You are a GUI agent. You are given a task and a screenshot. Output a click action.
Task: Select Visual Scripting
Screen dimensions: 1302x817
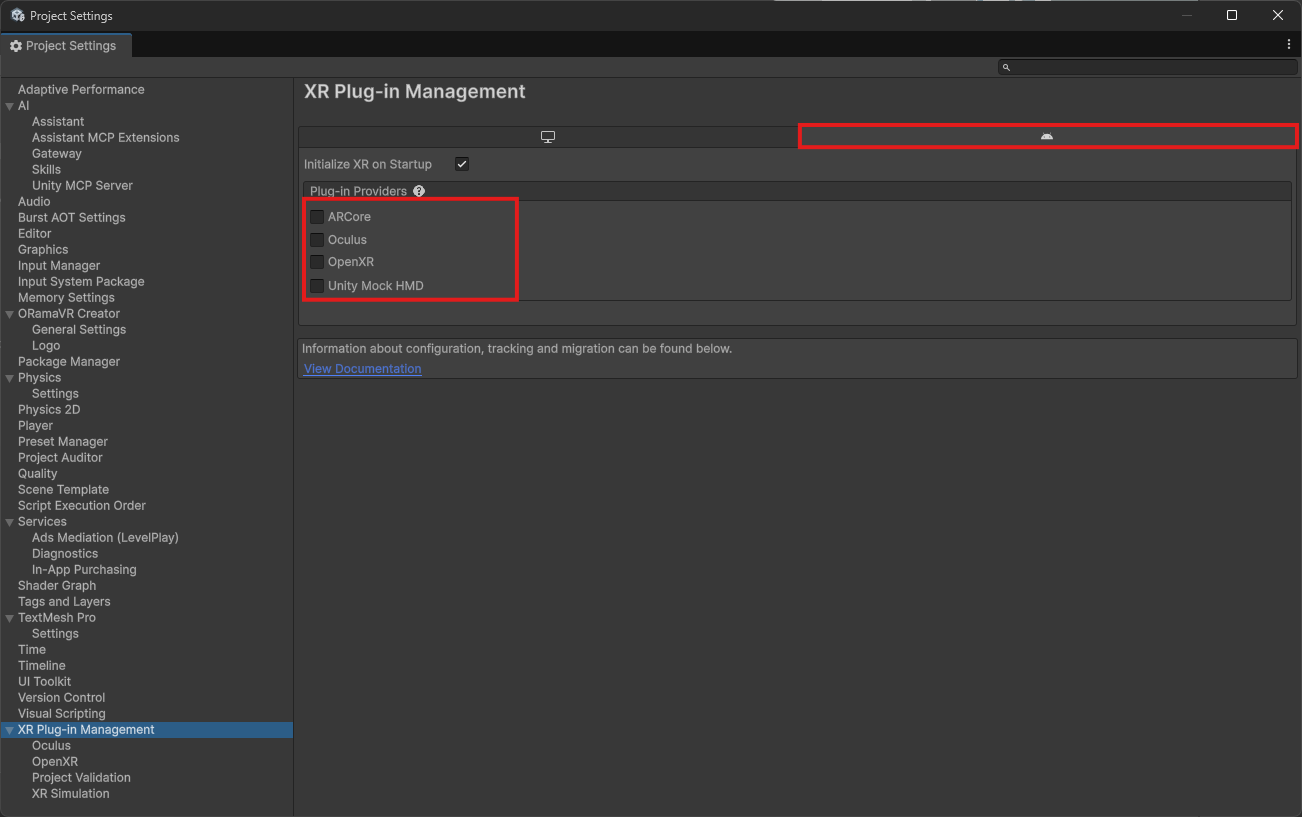click(62, 714)
